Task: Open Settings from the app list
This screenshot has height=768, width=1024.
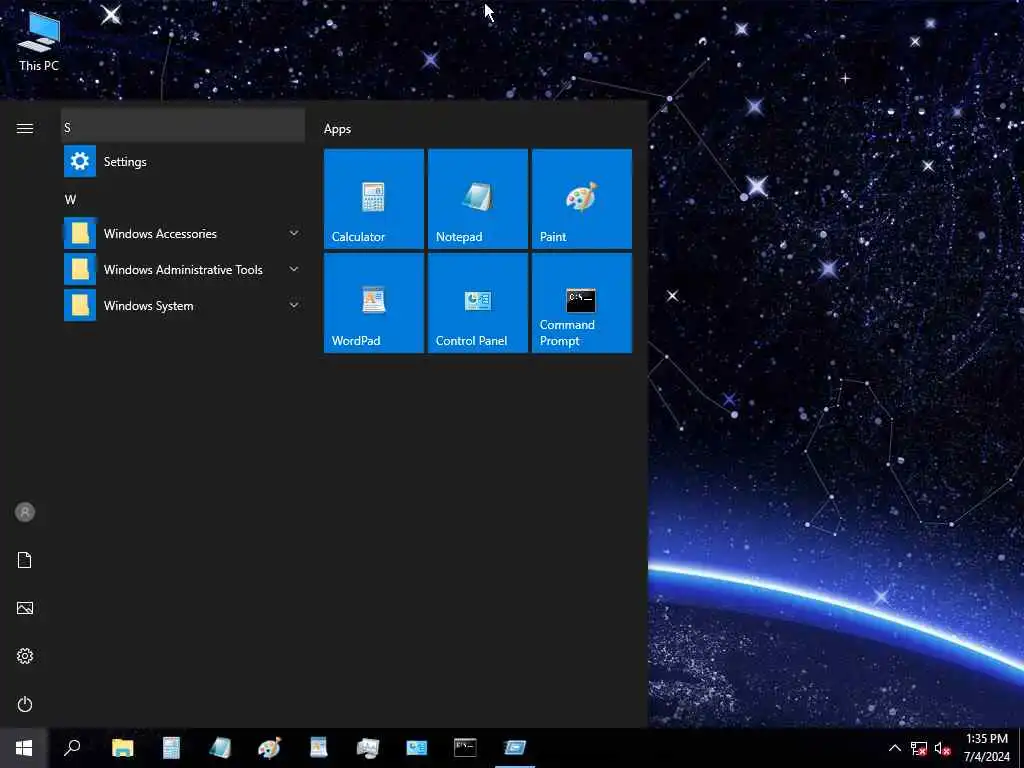Action: (184, 161)
